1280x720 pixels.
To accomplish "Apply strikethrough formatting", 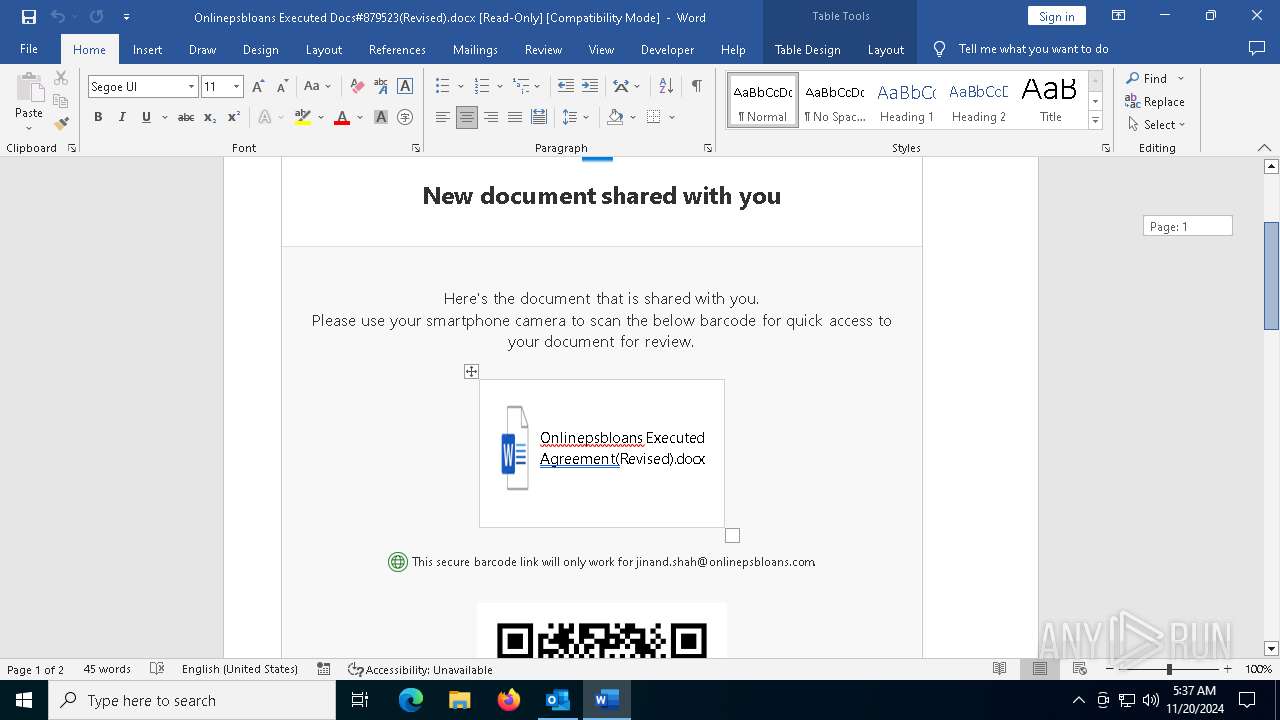I will coord(186,117).
